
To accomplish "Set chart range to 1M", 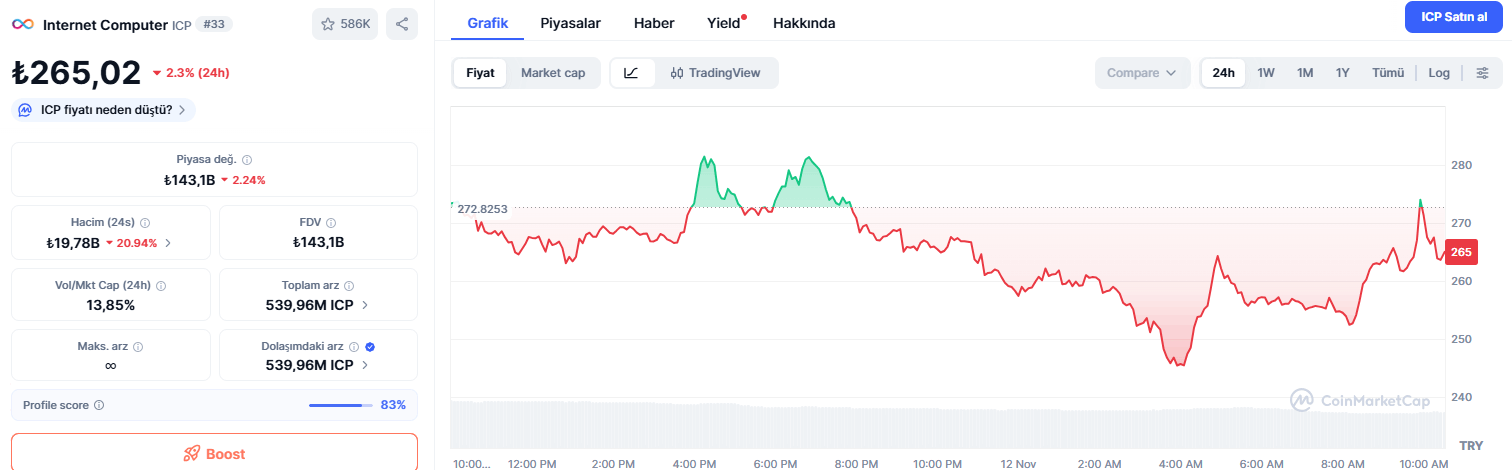I will click(1305, 73).
